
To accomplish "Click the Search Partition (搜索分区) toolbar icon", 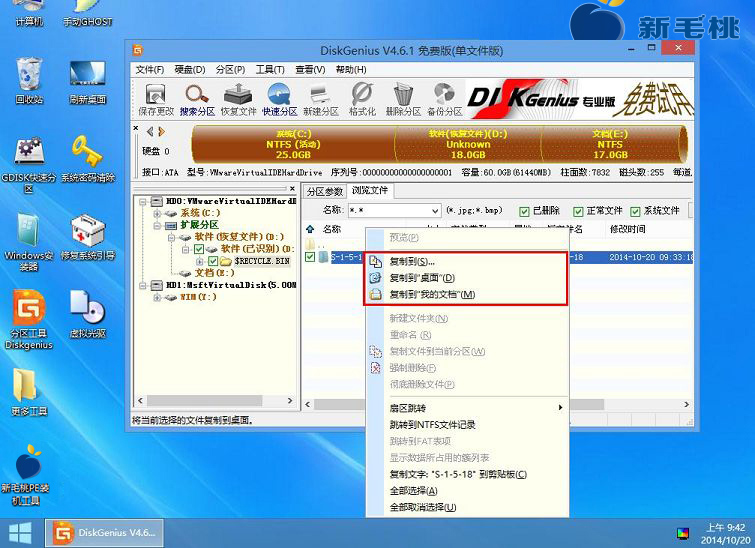I will coord(197,99).
